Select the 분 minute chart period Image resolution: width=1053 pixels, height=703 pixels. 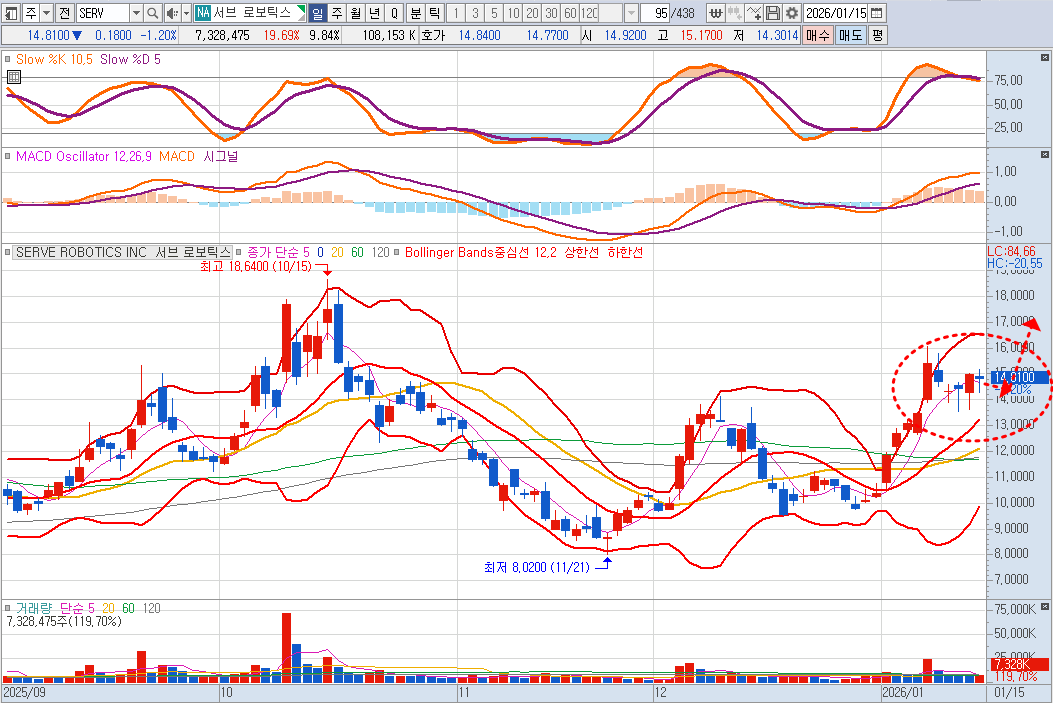pos(416,13)
